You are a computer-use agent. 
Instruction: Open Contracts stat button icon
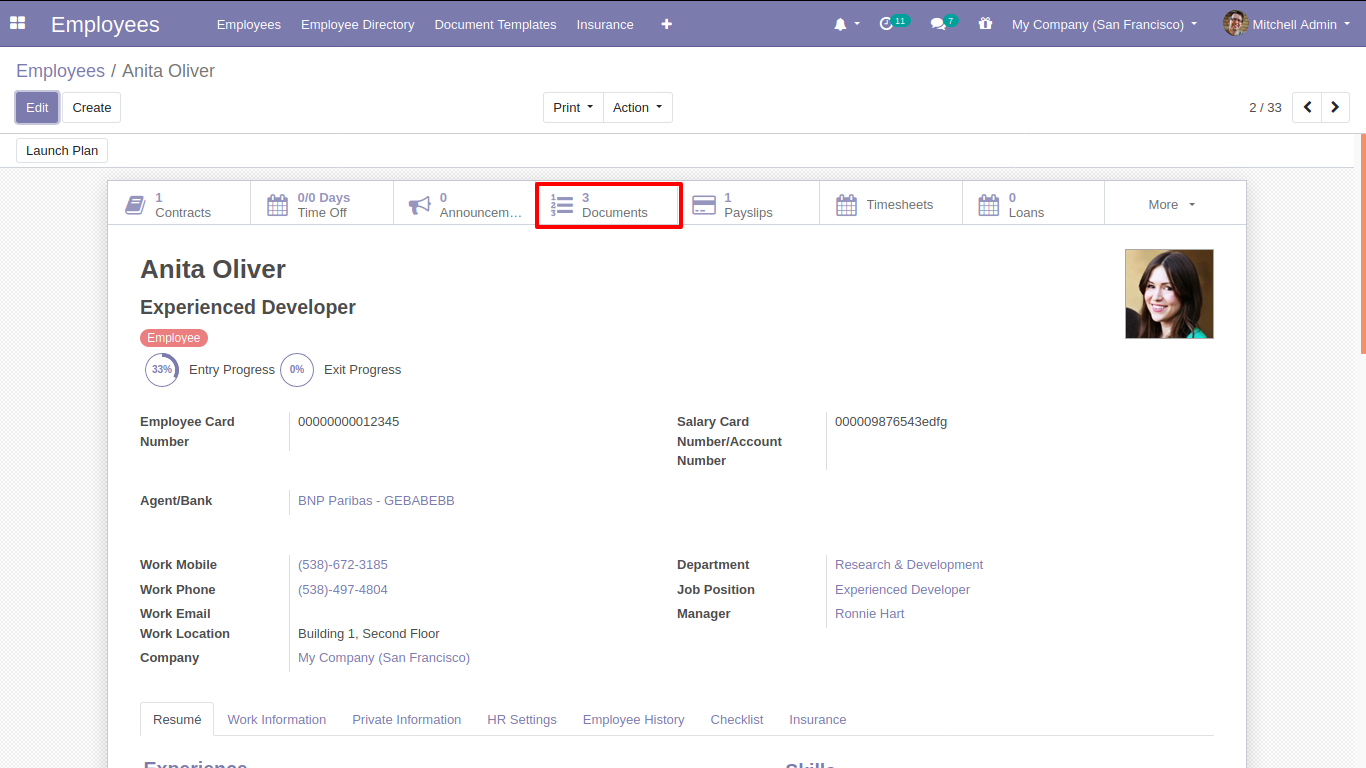(135, 205)
